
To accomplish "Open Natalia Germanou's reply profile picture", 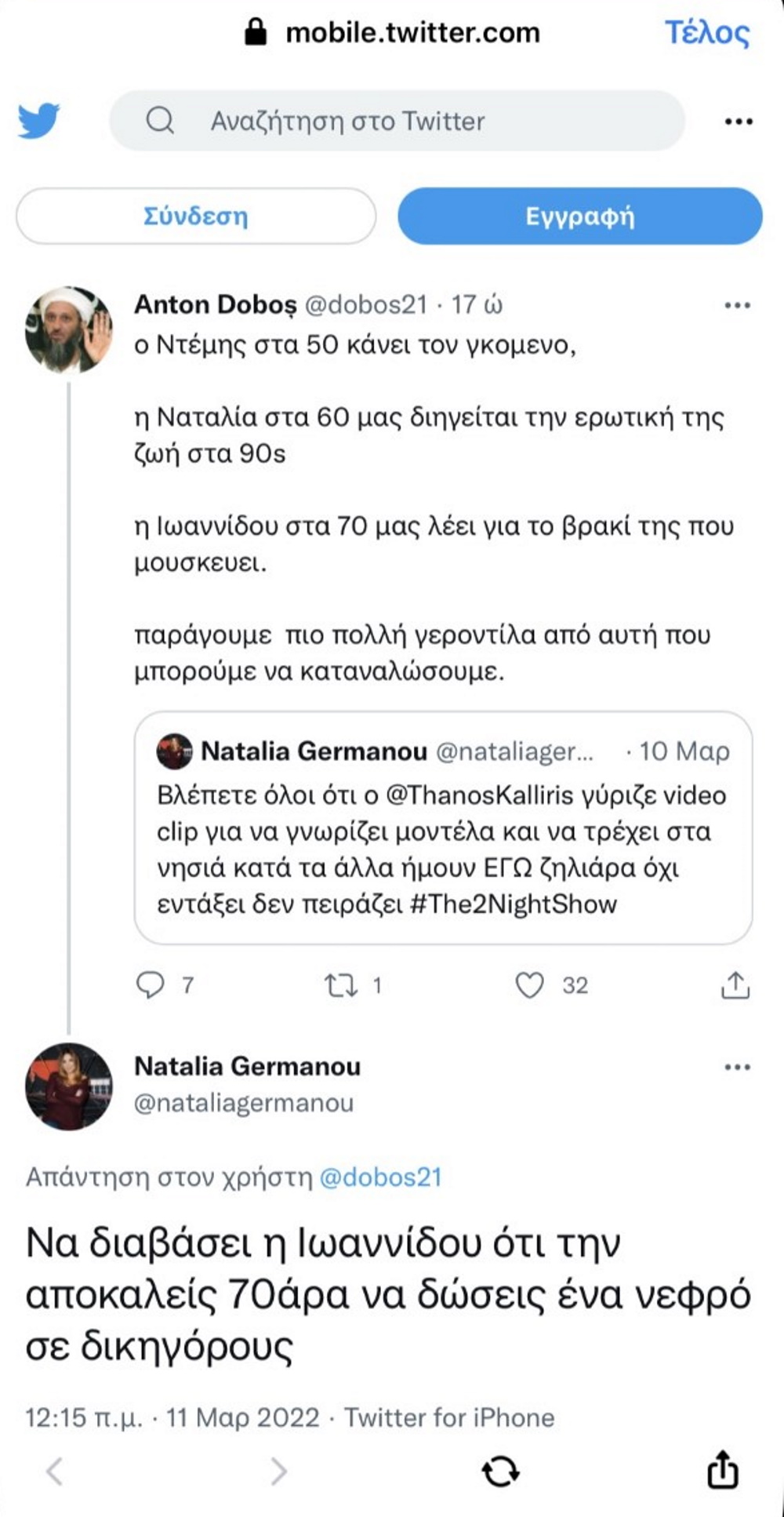I will 69,1086.
